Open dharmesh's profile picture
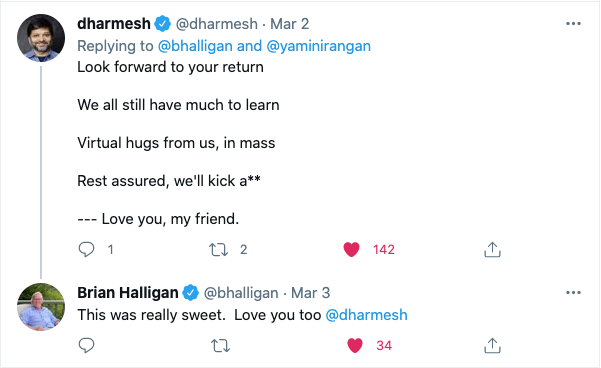The width and height of the screenshot is (601, 368). pyautogui.click(x=41, y=38)
